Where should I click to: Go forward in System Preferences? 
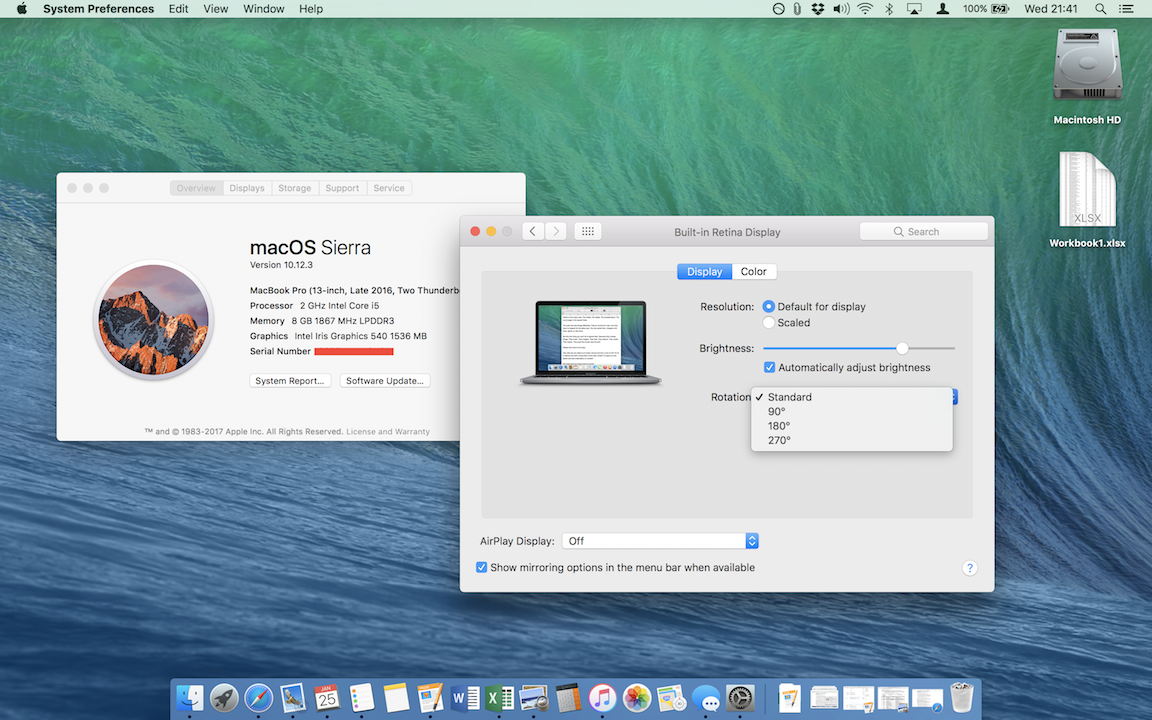pos(556,231)
